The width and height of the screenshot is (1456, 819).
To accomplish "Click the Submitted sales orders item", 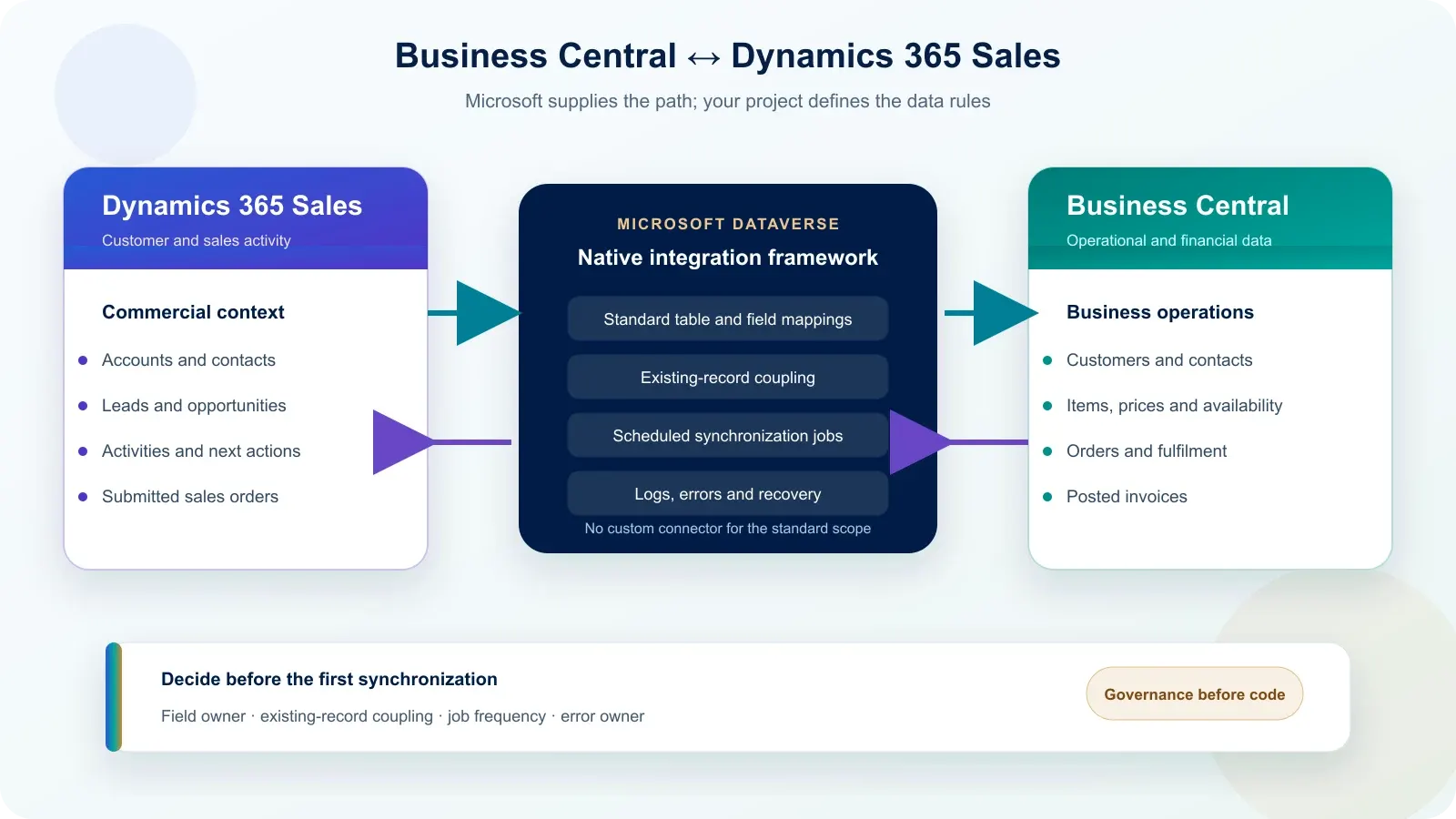I will pyautogui.click(x=190, y=497).
